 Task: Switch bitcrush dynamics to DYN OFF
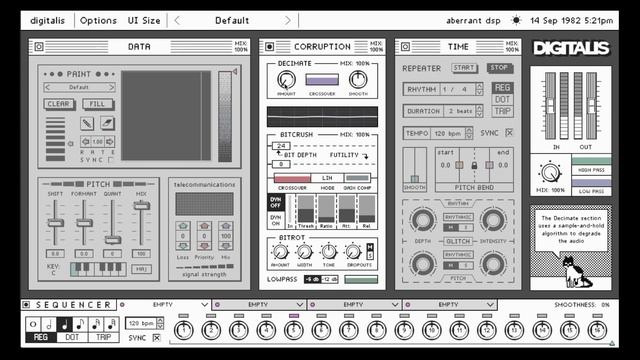pyautogui.click(x=276, y=202)
